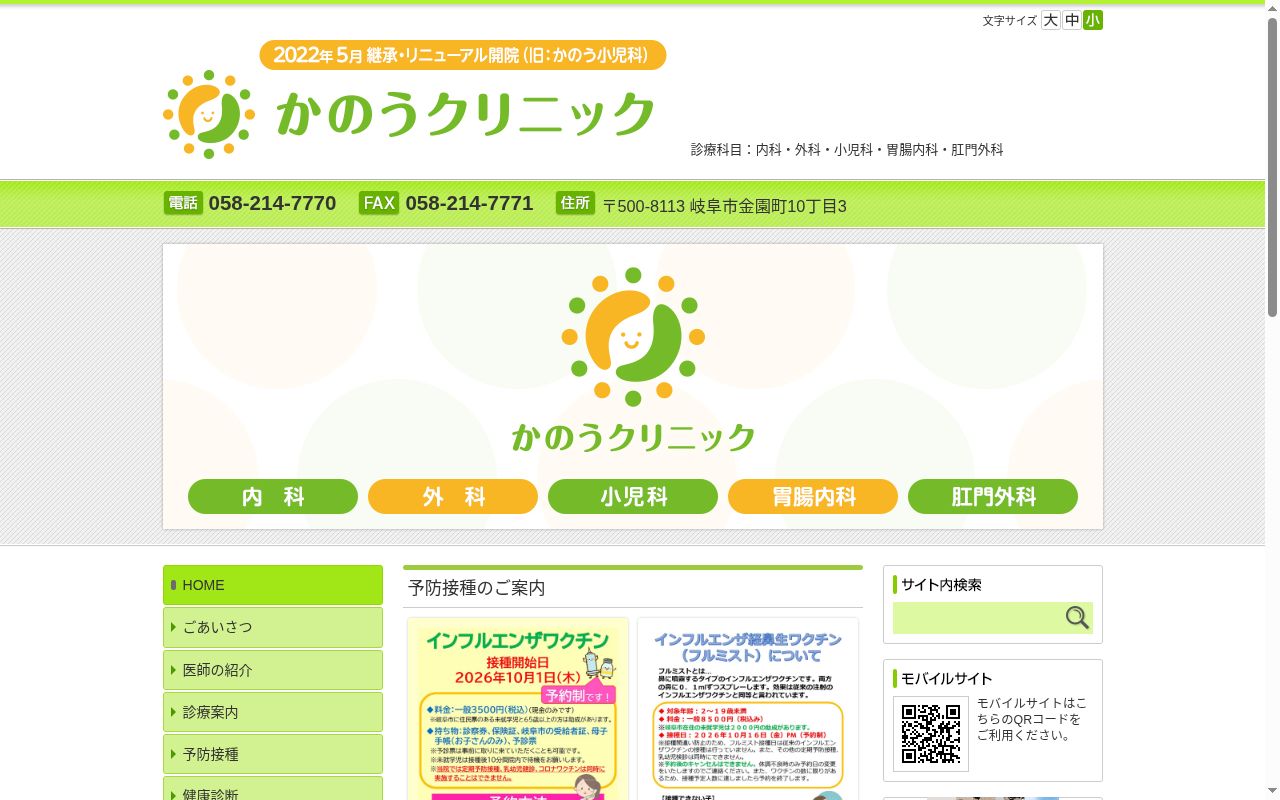Click the FAX number 058-214-7771
This screenshot has width=1280, height=800.
coord(469,203)
